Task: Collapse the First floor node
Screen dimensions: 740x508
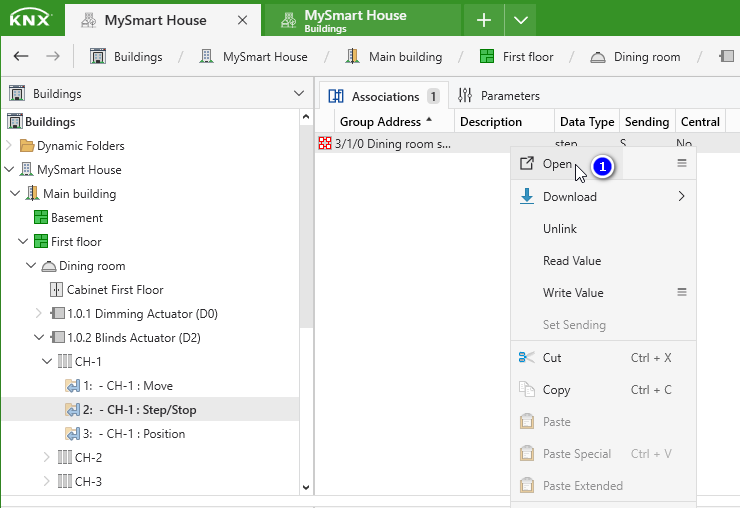Action: pos(23,241)
